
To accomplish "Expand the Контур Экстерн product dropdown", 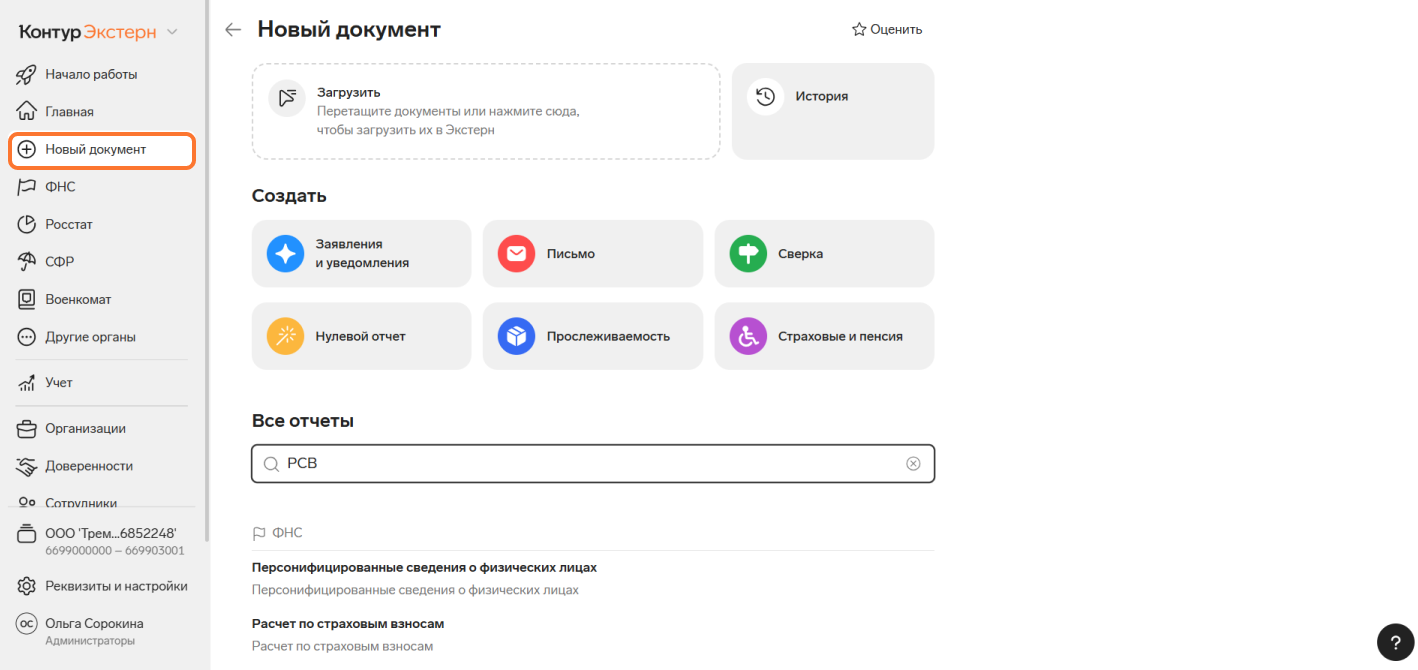I will 172,32.
